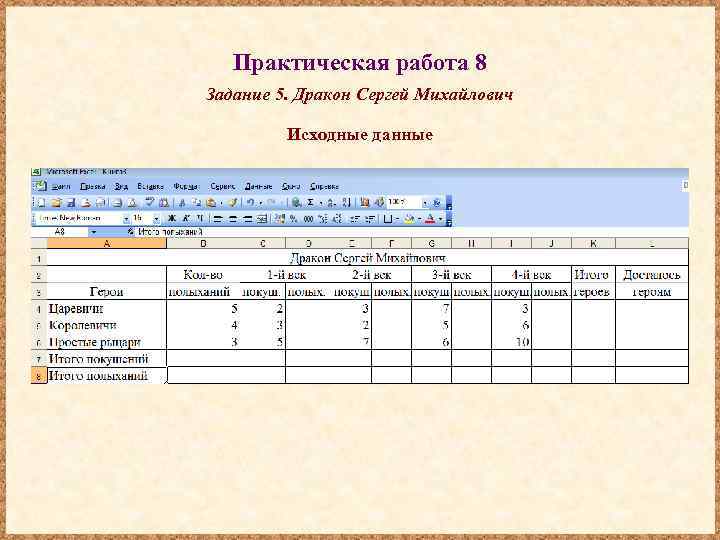Select column K header

point(593,243)
